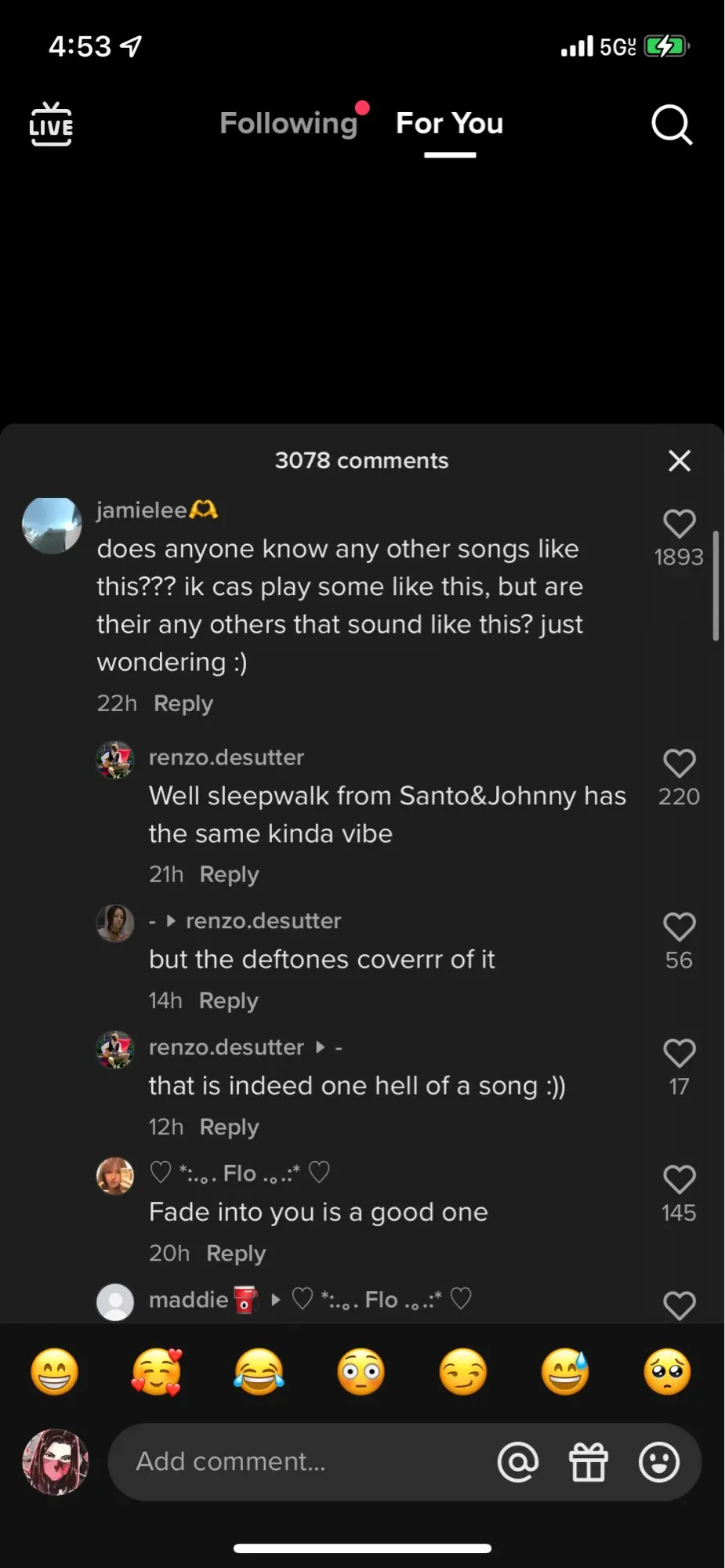Open the gift icon in comment bar
This screenshot has height=1568, width=725.
coord(588,1462)
